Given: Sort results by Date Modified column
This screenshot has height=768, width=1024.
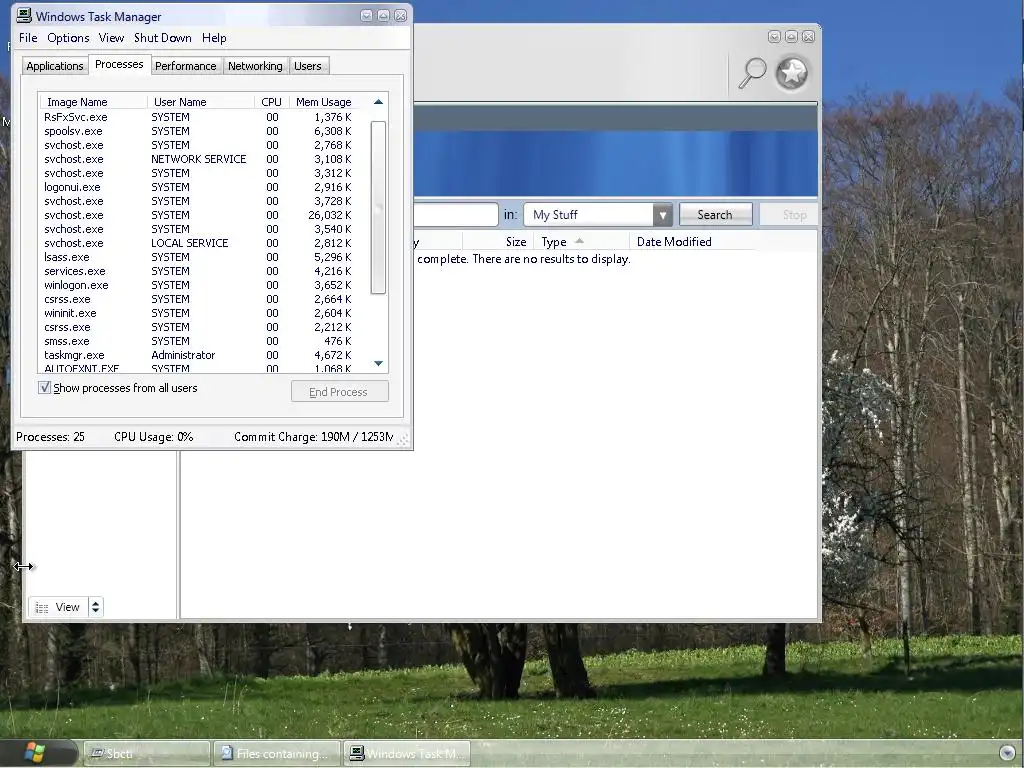Looking at the screenshot, I should (692, 242).
